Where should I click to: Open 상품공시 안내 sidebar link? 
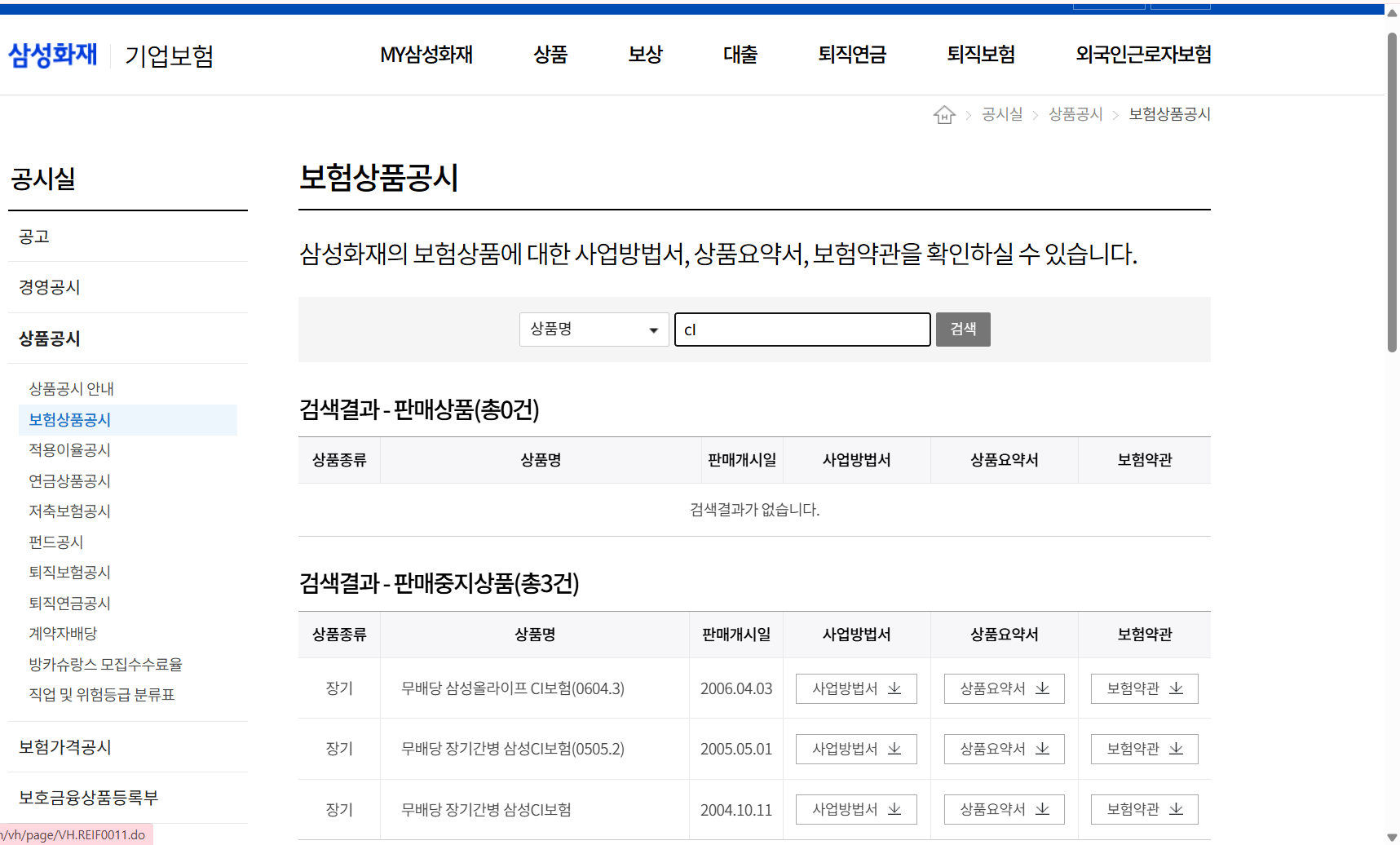[x=72, y=389]
